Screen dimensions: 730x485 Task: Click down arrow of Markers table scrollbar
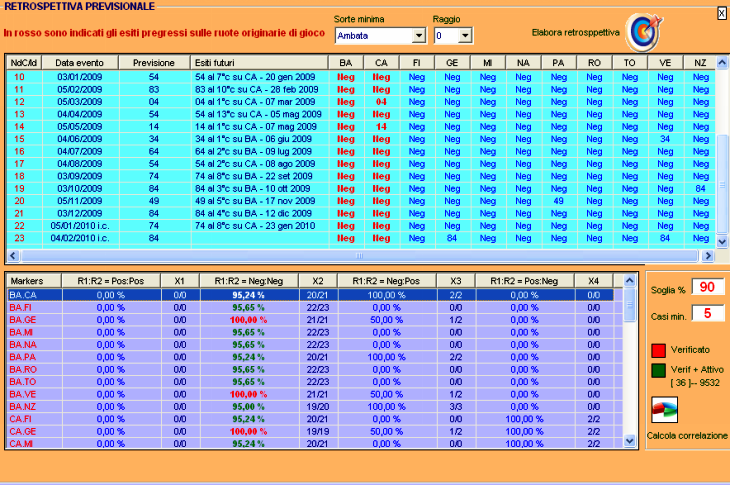tap(629, 440)
